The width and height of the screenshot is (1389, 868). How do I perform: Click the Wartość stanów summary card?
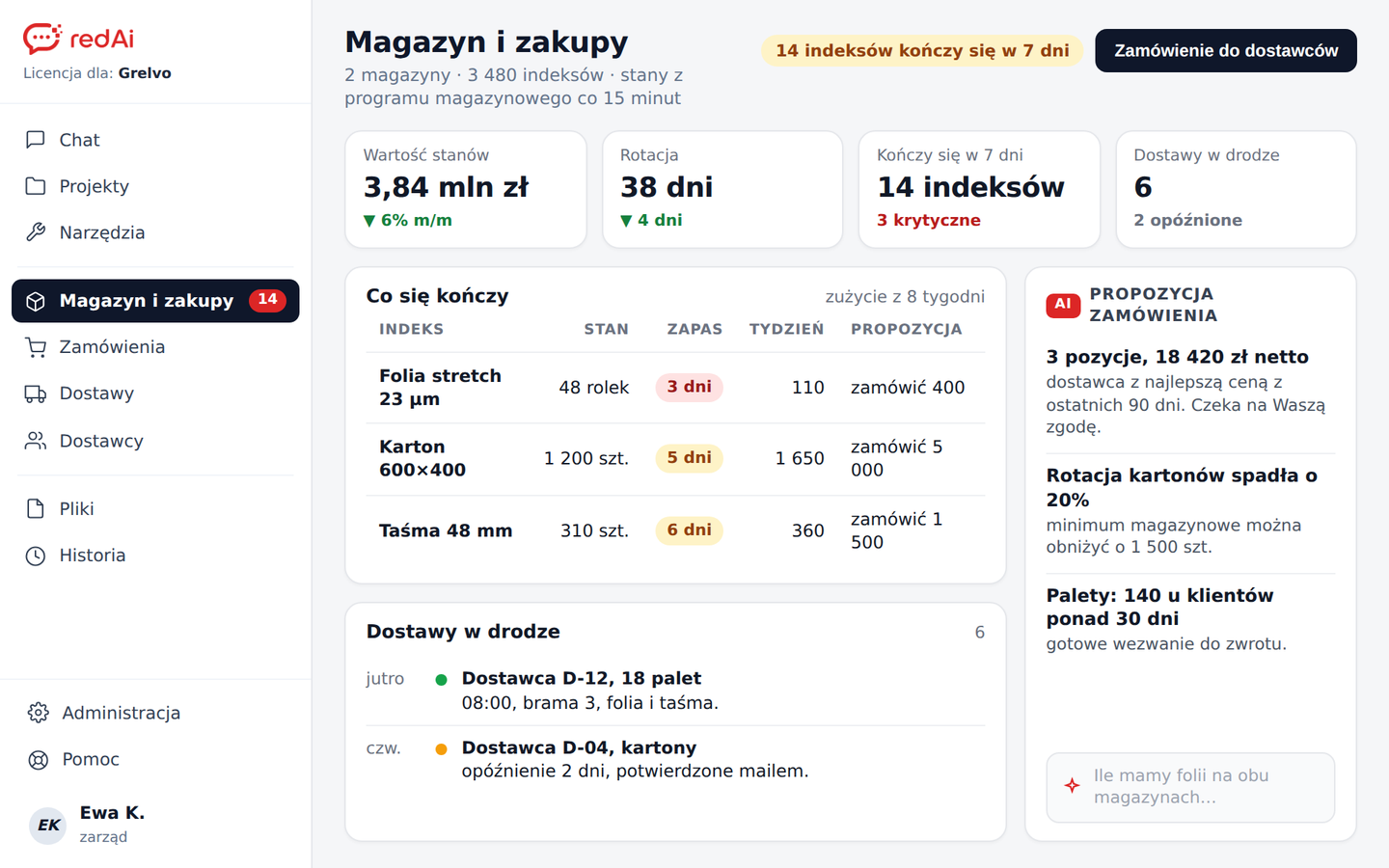coord(466,189)
